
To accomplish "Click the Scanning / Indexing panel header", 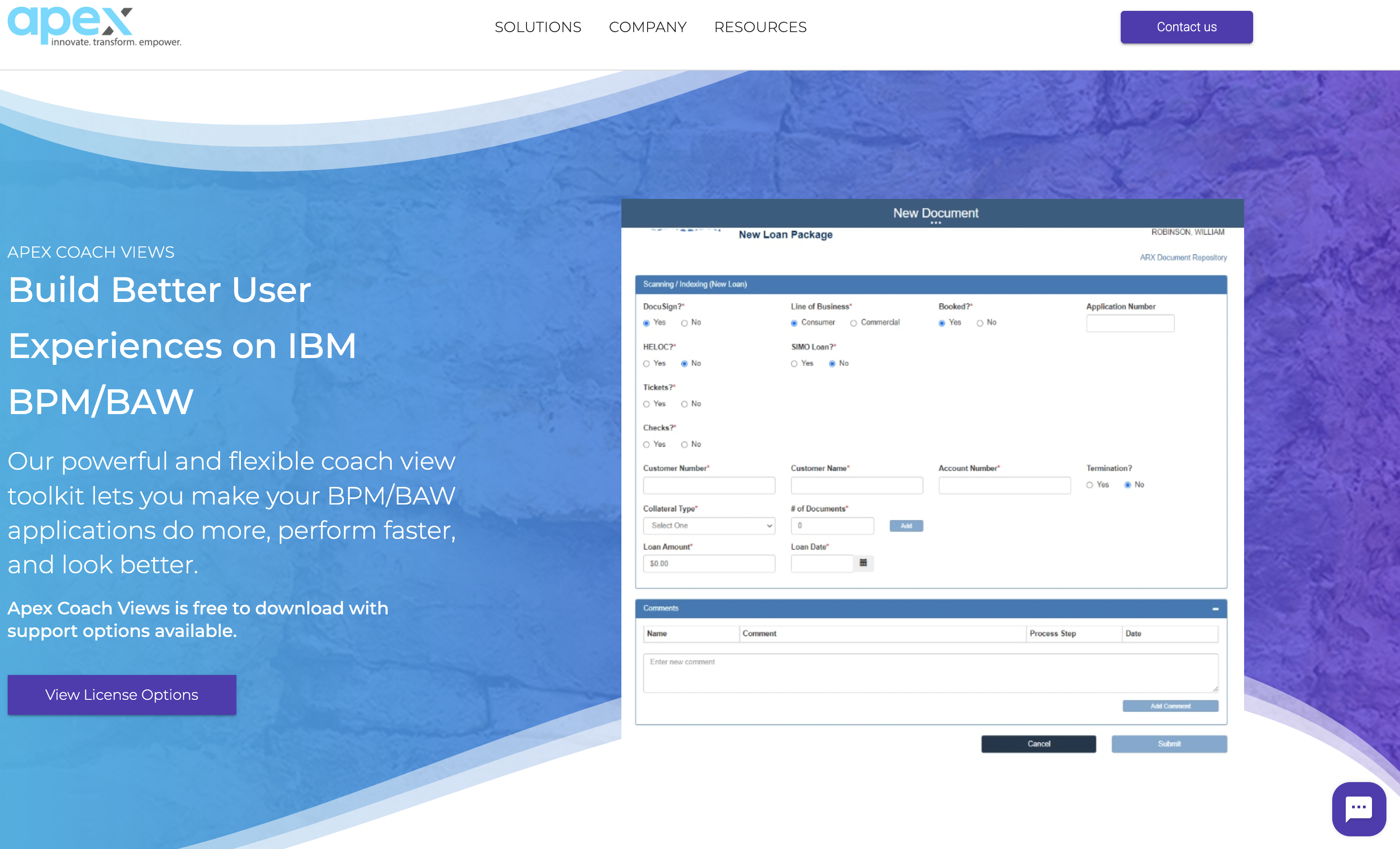I will click(x=931, y=284).
